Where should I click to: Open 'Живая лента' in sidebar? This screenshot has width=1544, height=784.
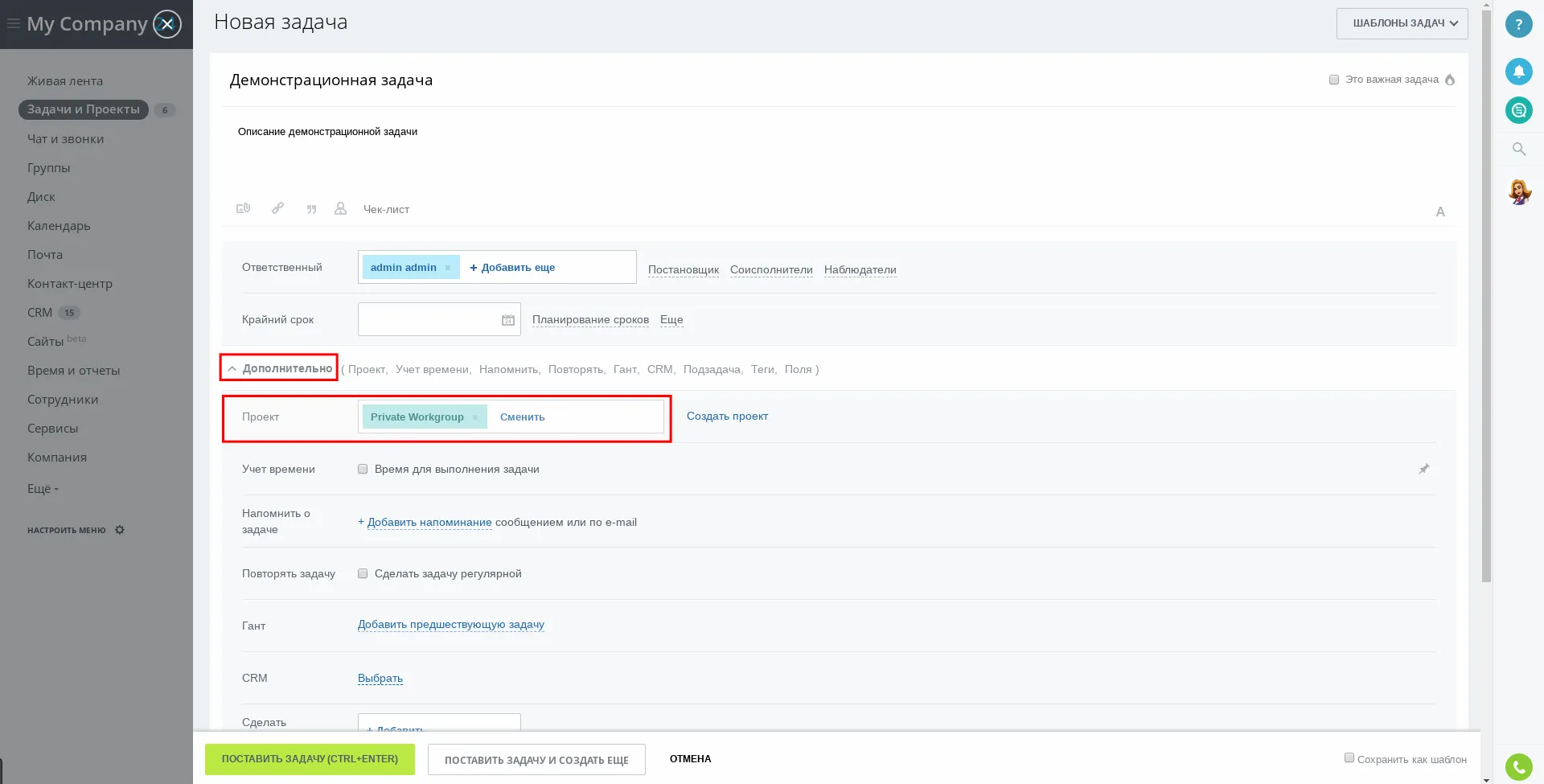(x=65, y=81)
